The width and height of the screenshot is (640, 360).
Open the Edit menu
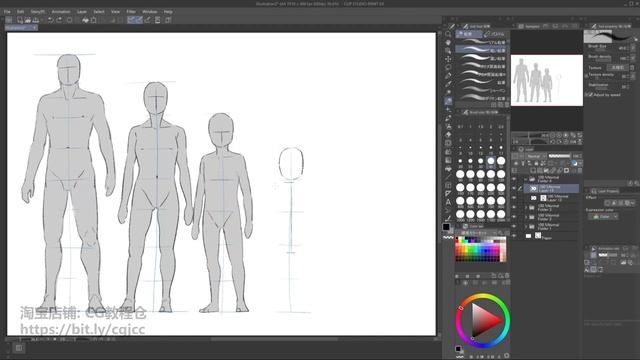tap(20, 11)
